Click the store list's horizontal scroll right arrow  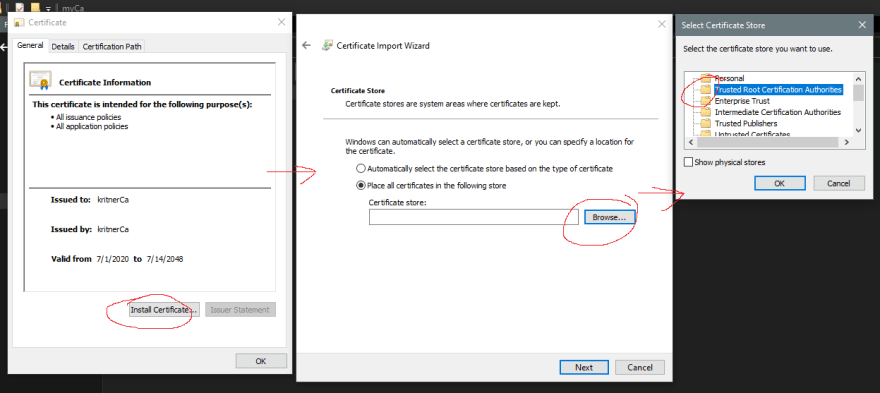847,143
